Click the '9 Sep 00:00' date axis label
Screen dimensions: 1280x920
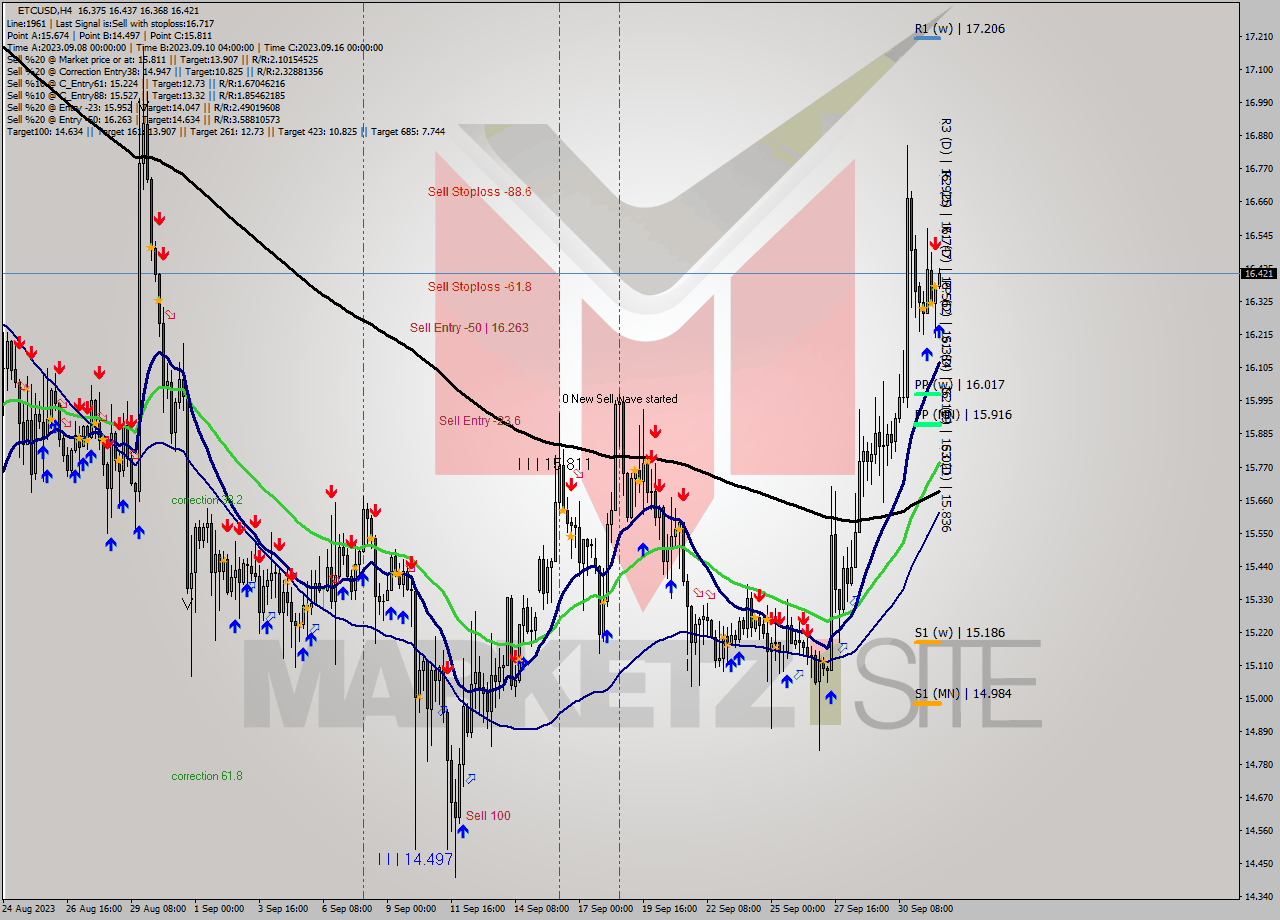[x=410, y=909]
